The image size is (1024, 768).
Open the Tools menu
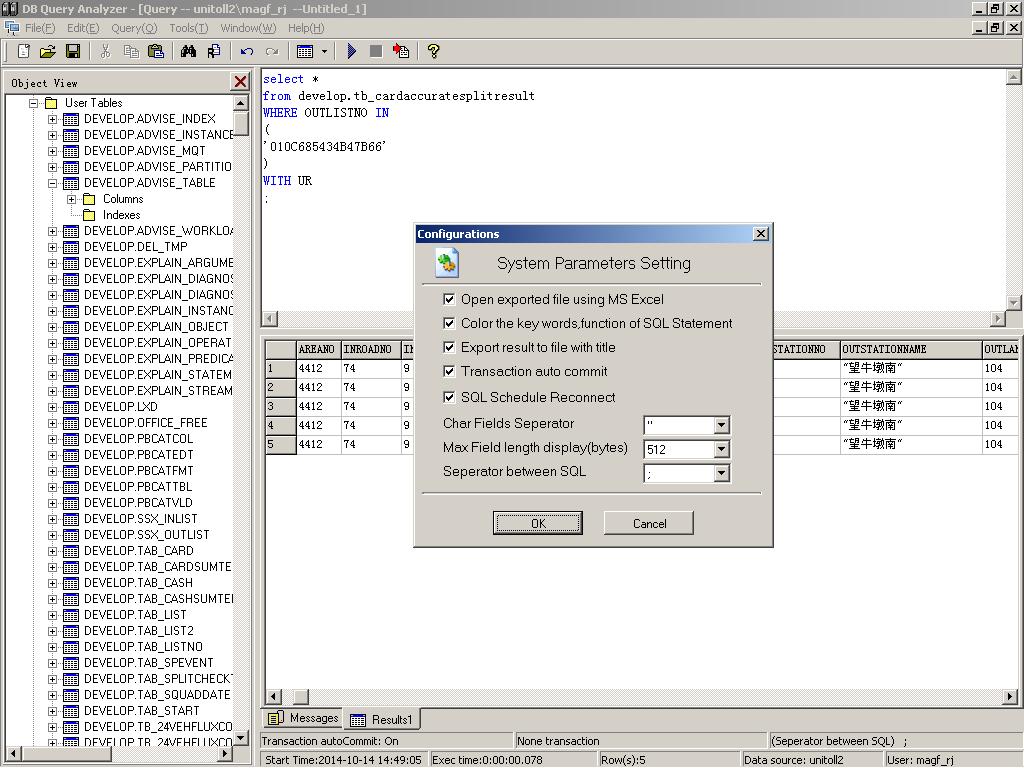[188, 28]
